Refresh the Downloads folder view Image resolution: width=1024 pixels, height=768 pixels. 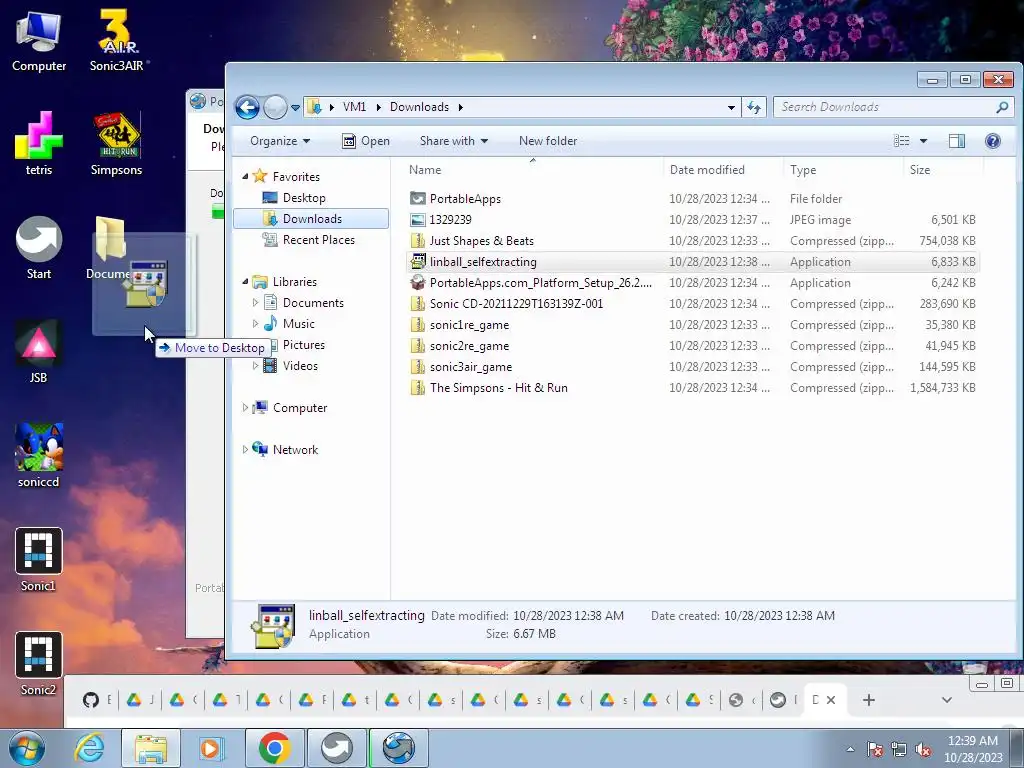pos(754,107)
